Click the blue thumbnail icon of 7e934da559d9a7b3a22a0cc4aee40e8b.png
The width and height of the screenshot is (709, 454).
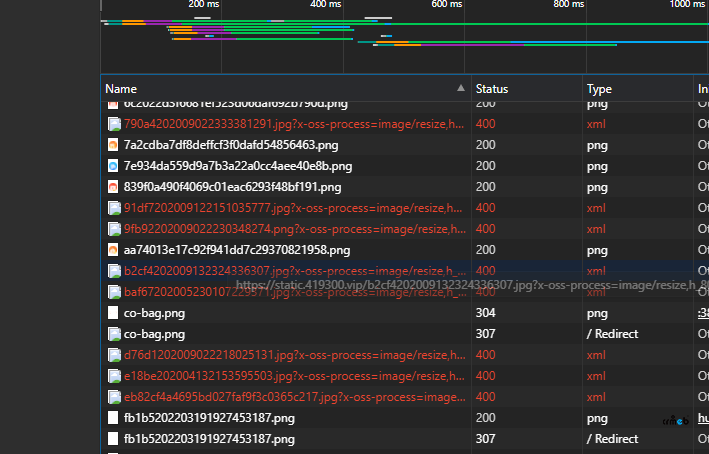tap(113, 166)
